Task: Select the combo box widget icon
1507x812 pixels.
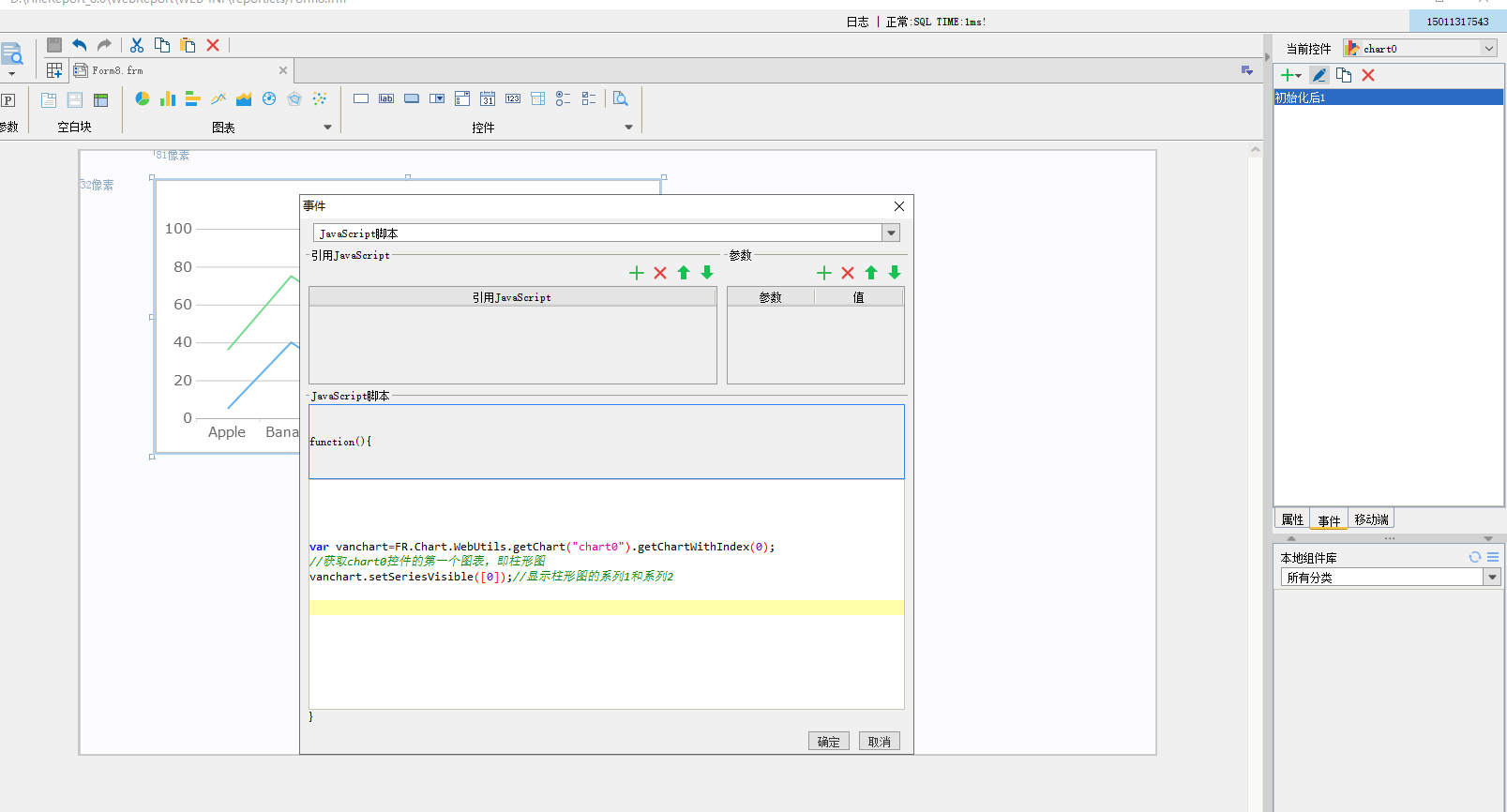Action: pyautogui.click(x=437, y=98)
